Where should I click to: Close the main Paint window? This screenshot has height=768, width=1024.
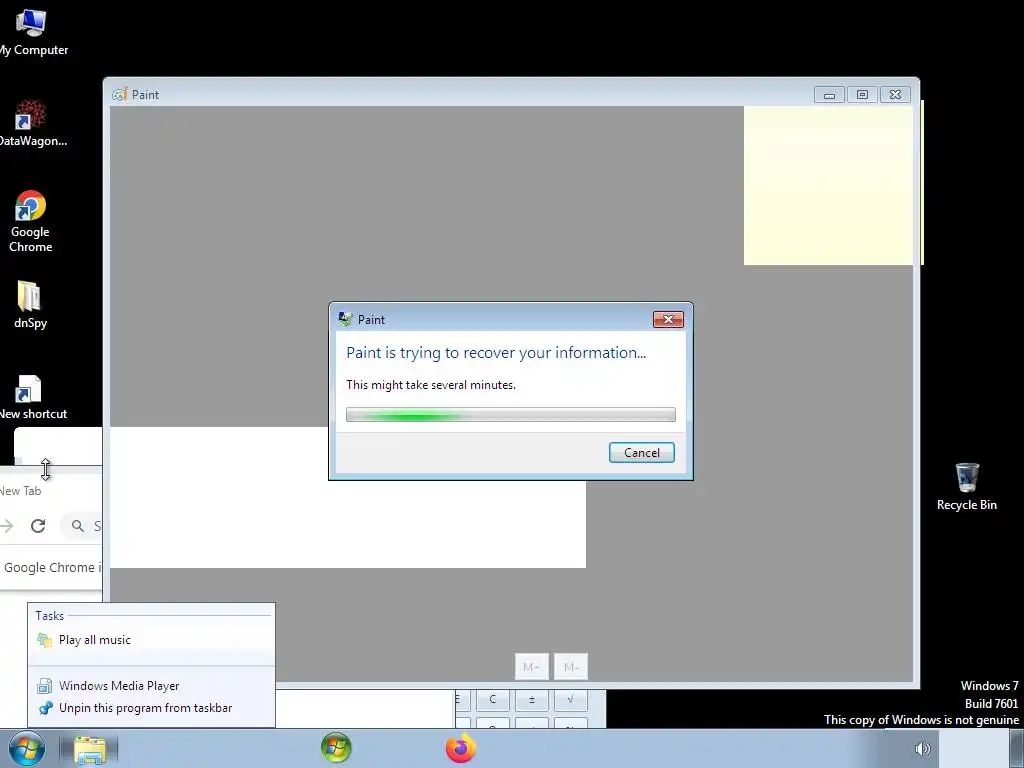coord(895,95)
